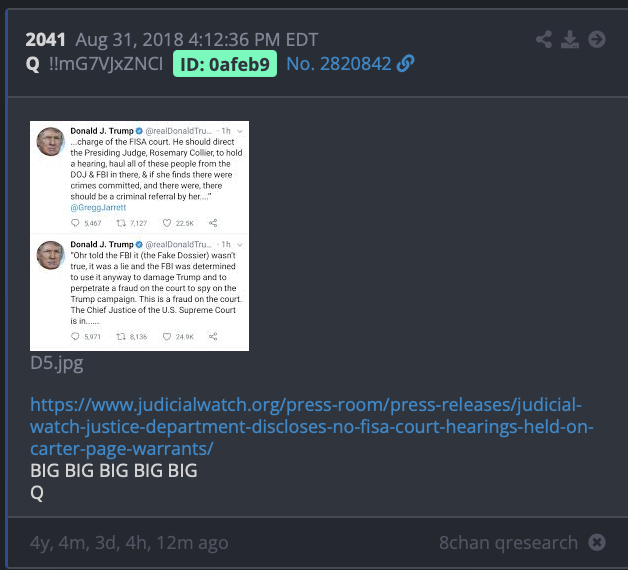Click the chain link icon beside No. 2820842

tap(405, 64)
